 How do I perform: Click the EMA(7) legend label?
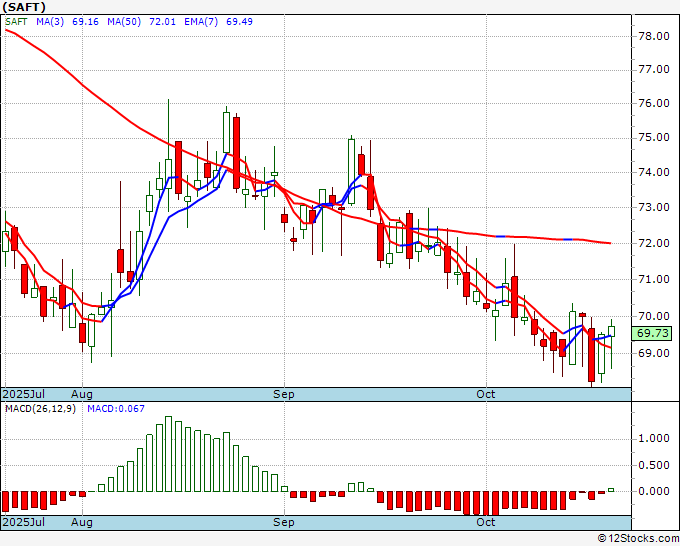(201, 22)
